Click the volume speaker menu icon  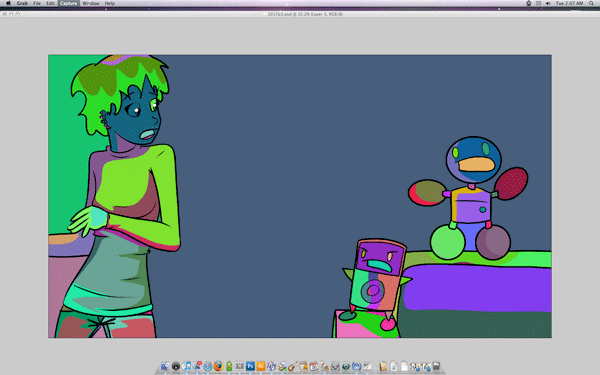548,3
